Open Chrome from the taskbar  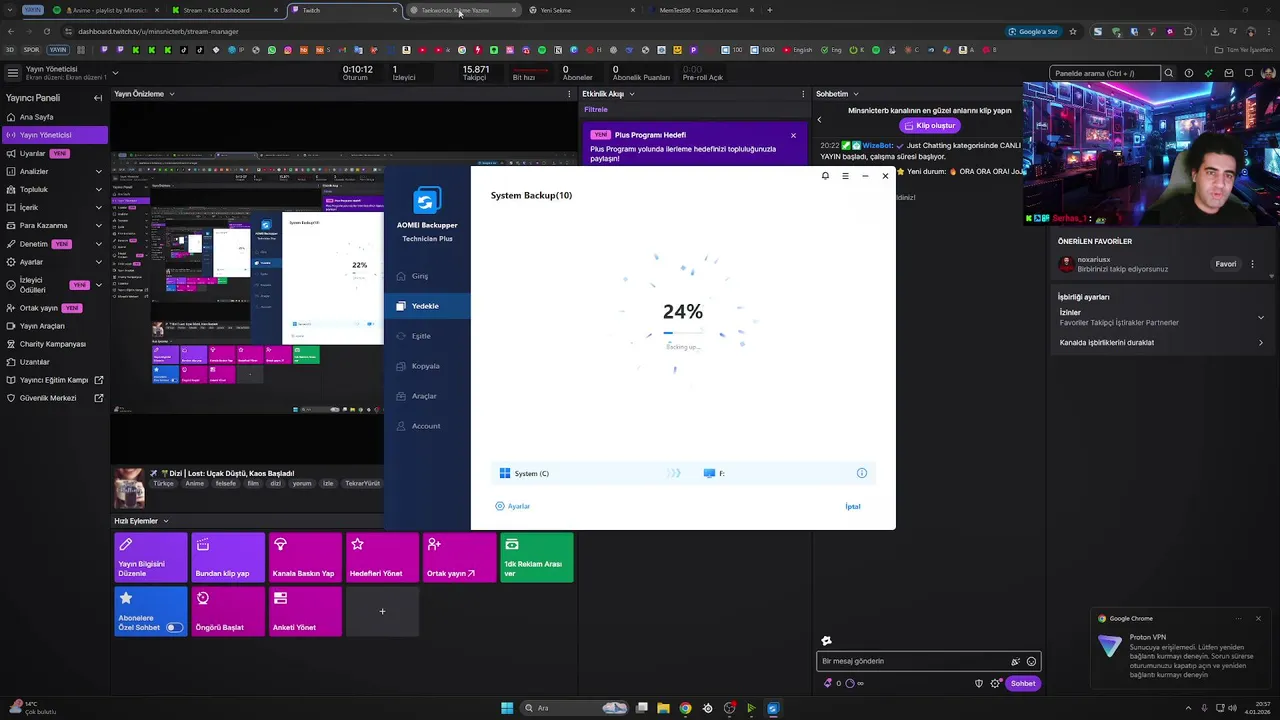click(685, 708)
